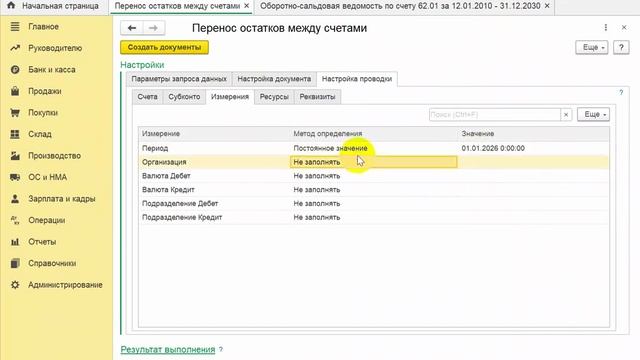The width and height of the screenshot is (640, 360).
Task: Click the Операции icon
Action: [15, 220]
